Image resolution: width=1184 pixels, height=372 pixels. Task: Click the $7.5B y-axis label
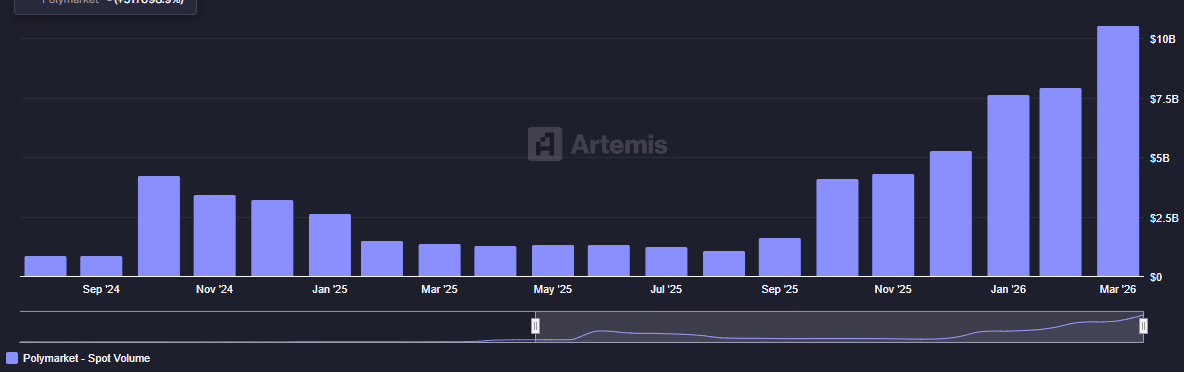(x=1164, y=99)
